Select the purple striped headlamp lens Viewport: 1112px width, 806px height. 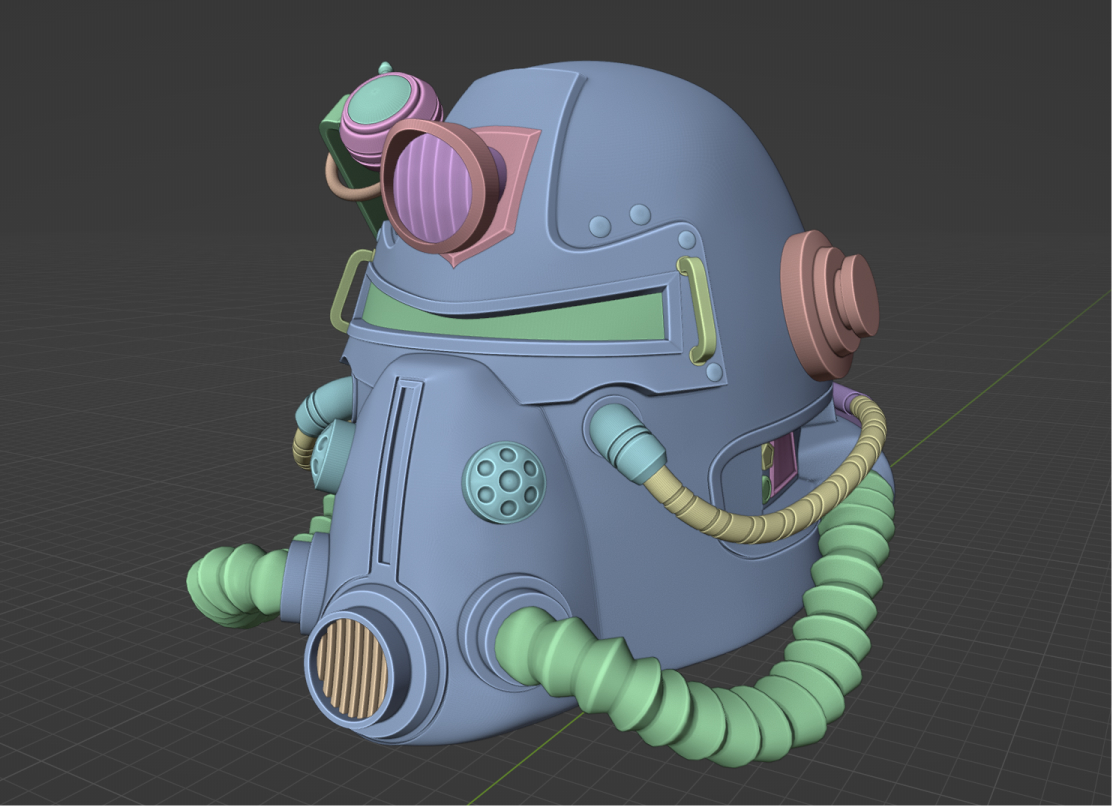pyautogui.click(x=431, y=187)
